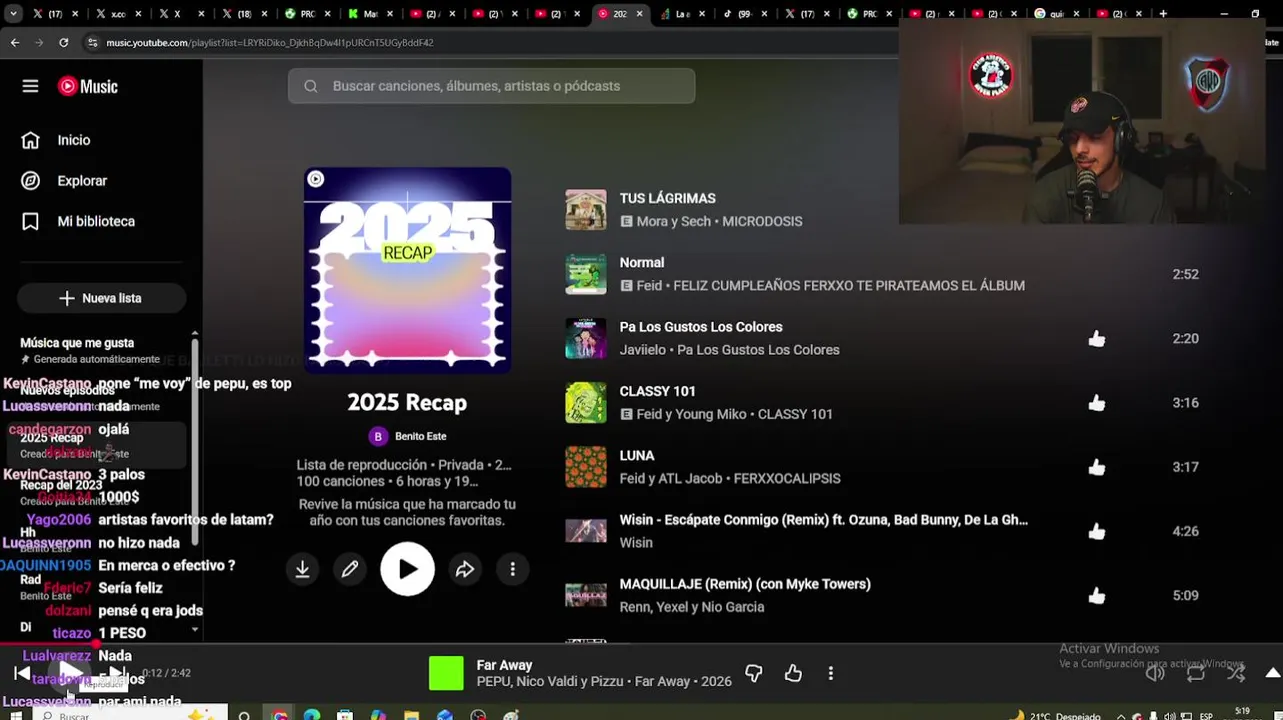Open Chrome from the Windows taskbar
This screenshot has width=1283, height=720.
[280, 715]
